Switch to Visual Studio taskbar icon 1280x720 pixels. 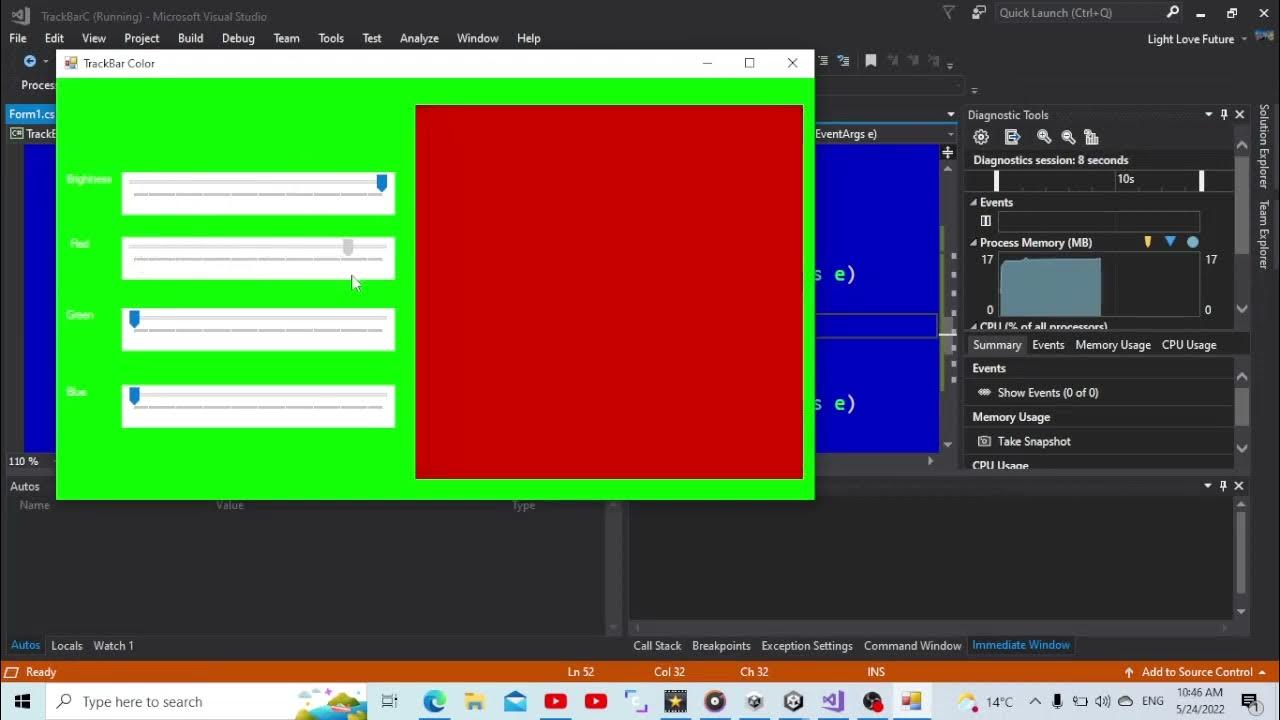[x=833, y=701]
